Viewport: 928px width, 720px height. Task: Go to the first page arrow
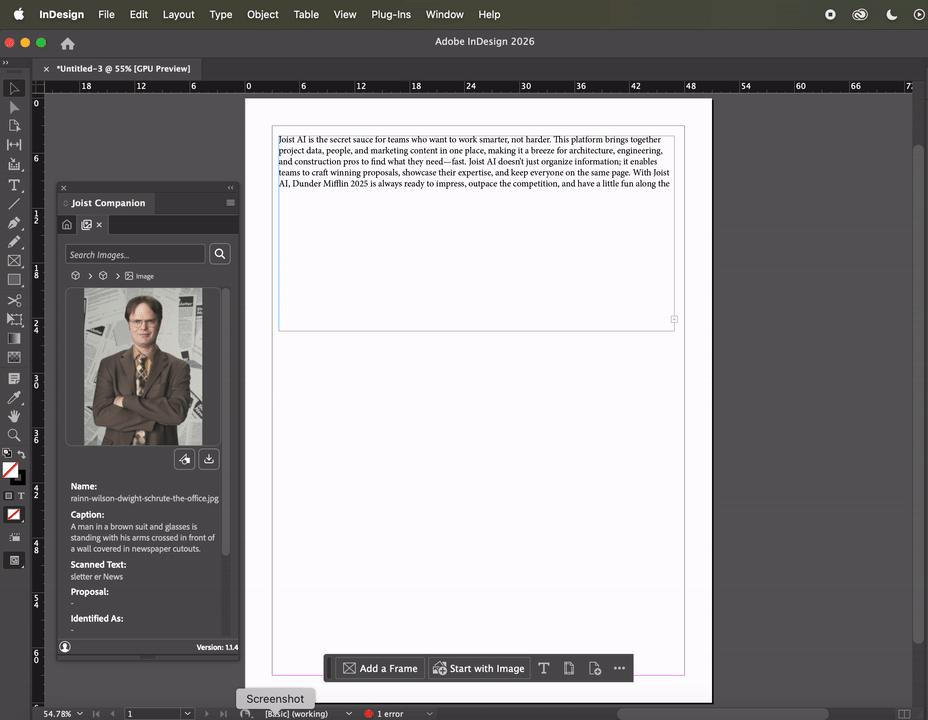(96, 713)
